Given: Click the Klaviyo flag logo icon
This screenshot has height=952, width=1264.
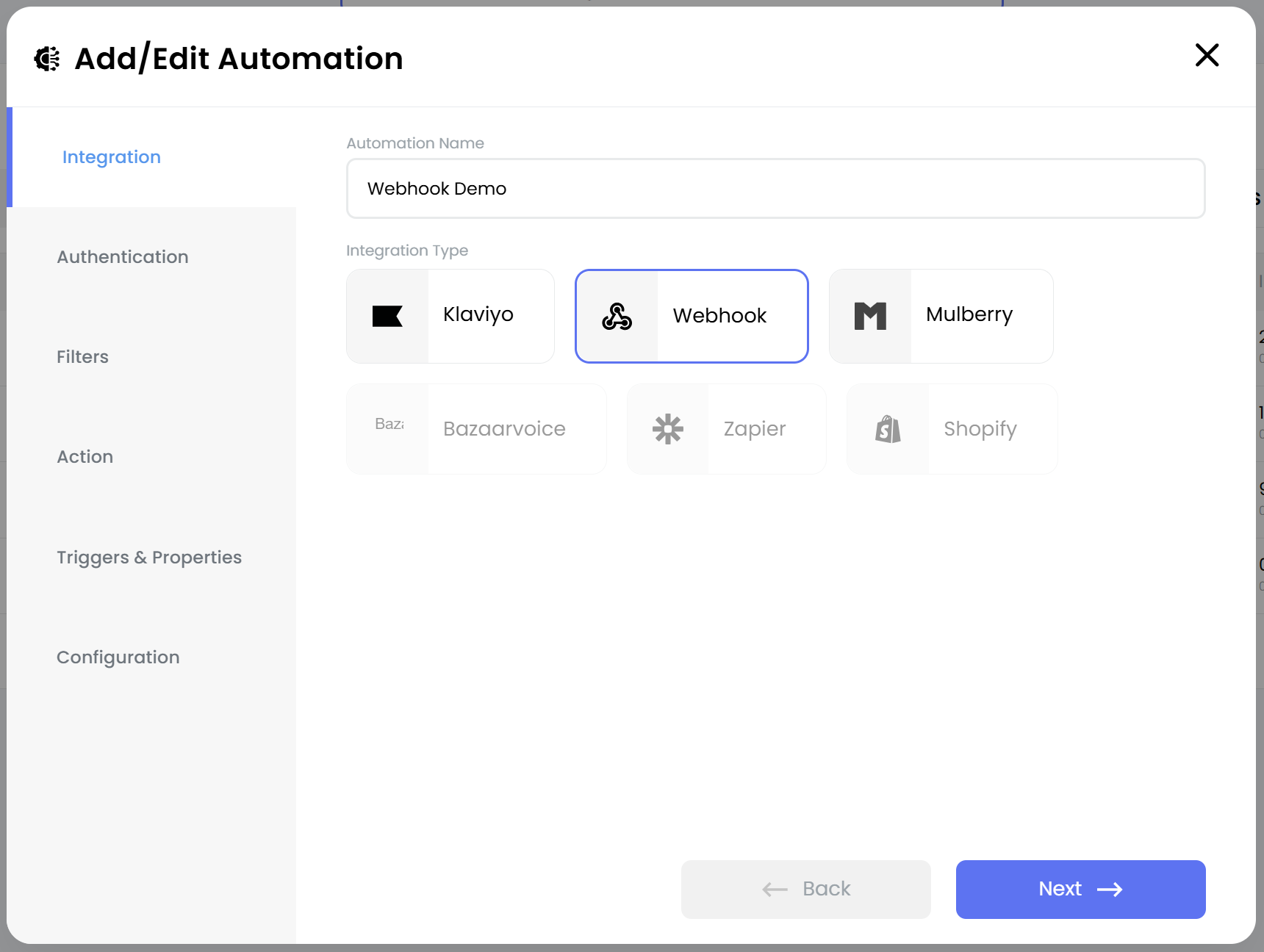Looking at the screenshot, I should pos(387,316).
